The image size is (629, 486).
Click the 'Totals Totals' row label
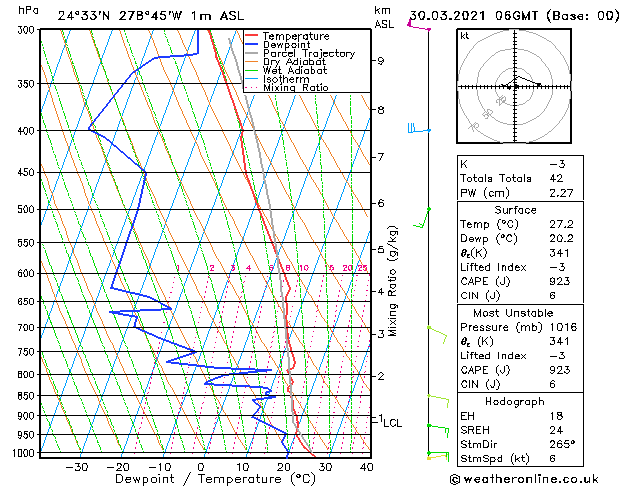point(496,178)
